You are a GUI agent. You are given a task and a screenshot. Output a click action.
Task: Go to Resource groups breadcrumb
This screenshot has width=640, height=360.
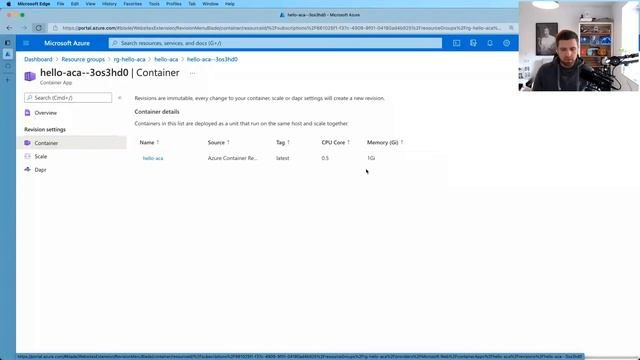point(83,59)
